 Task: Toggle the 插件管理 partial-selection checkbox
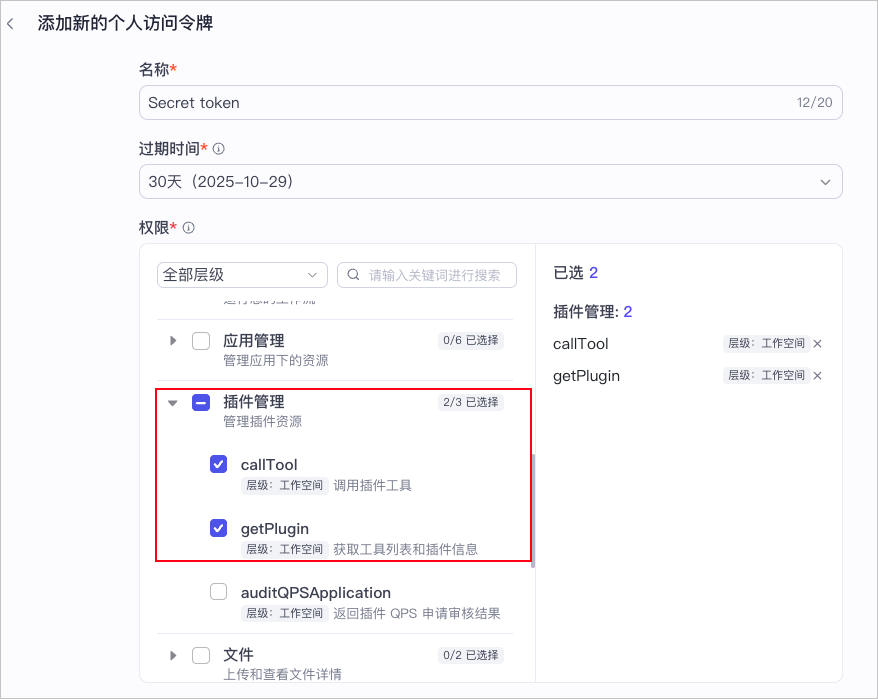(201, 402)
